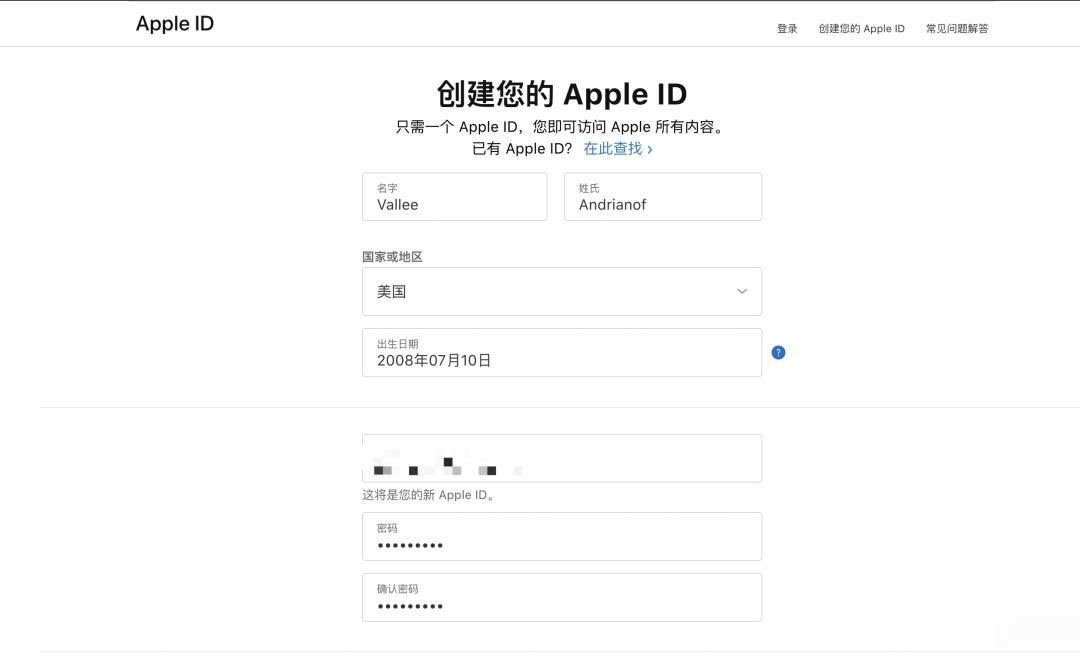Open the birth date help tooltip question mark
Screen dimensions: 1080x657
coord(778,352)
